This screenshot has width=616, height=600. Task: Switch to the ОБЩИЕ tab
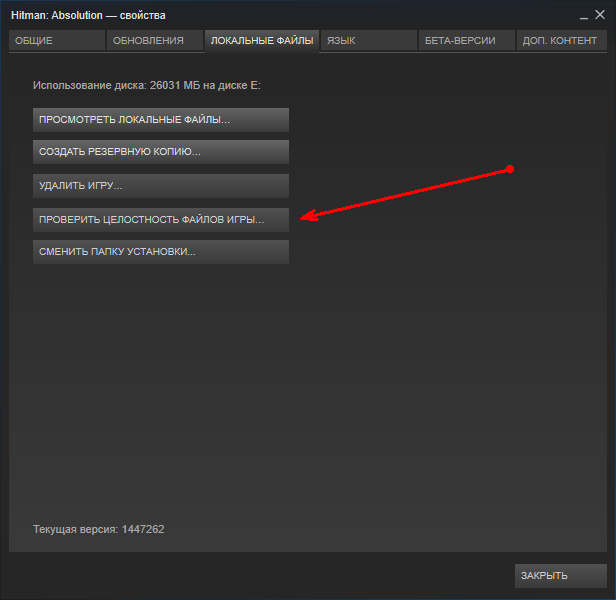click(57, 40)
